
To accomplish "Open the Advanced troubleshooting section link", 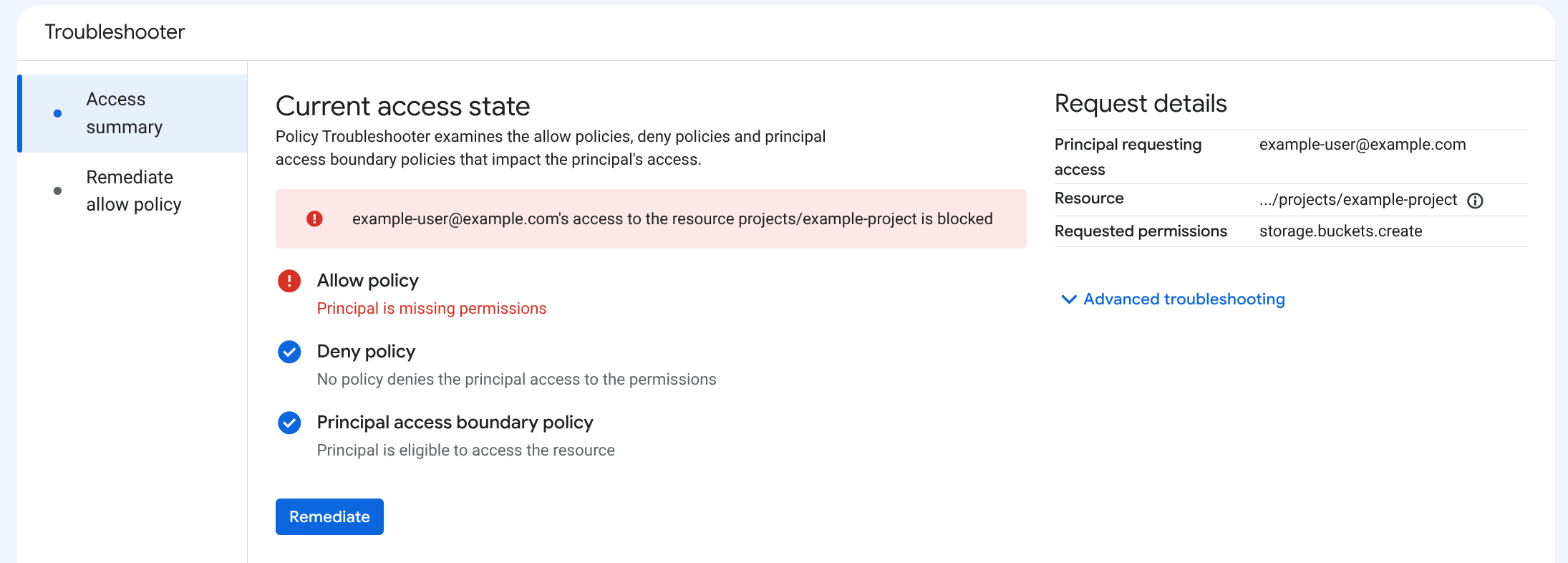I will [1184, 299].
